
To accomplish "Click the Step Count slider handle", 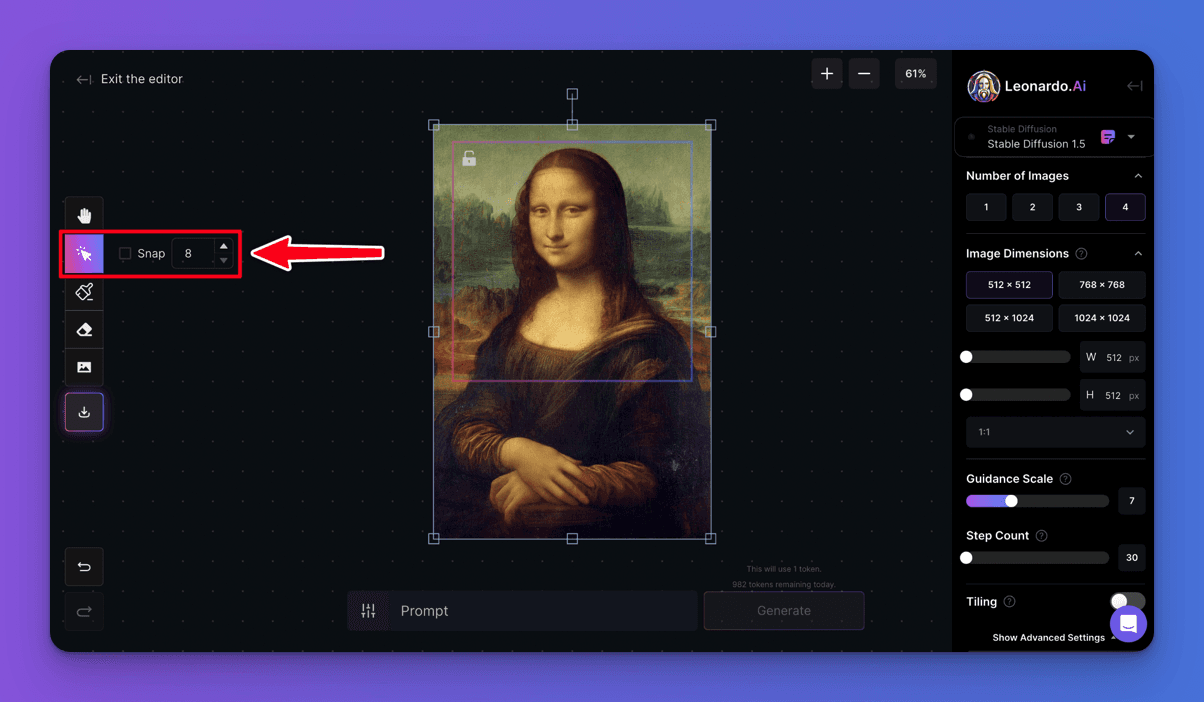I will pyautogui.click(x=966, y=558).
